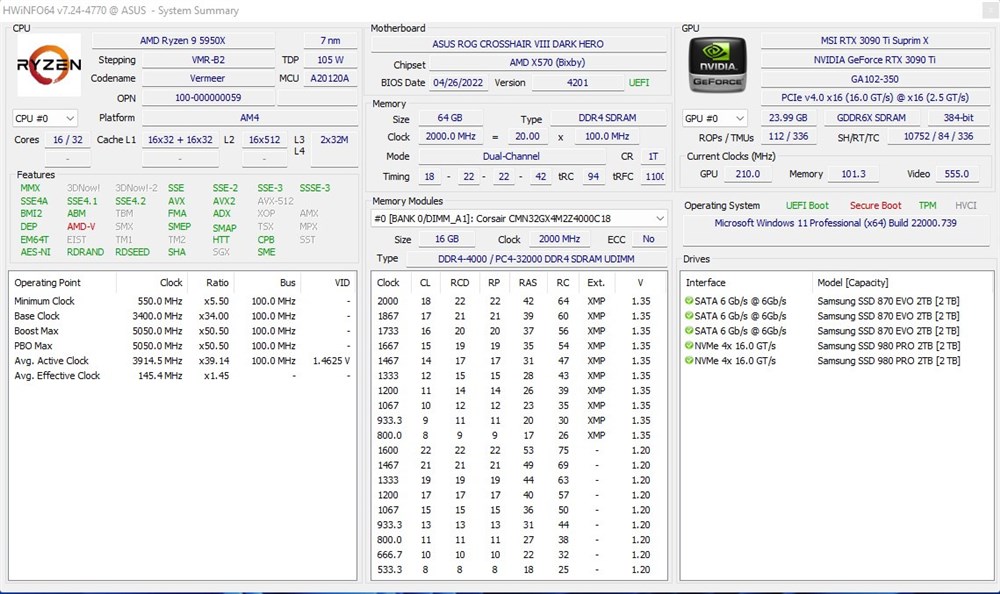Click the '16 / 32' cores value
This screenshot has width=1000, height=594.
pyautogui.click(x=68, y=139)
